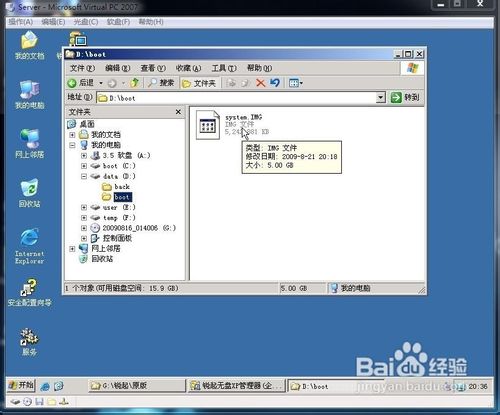Click the 转到 Go button

[x=405, y=98]
